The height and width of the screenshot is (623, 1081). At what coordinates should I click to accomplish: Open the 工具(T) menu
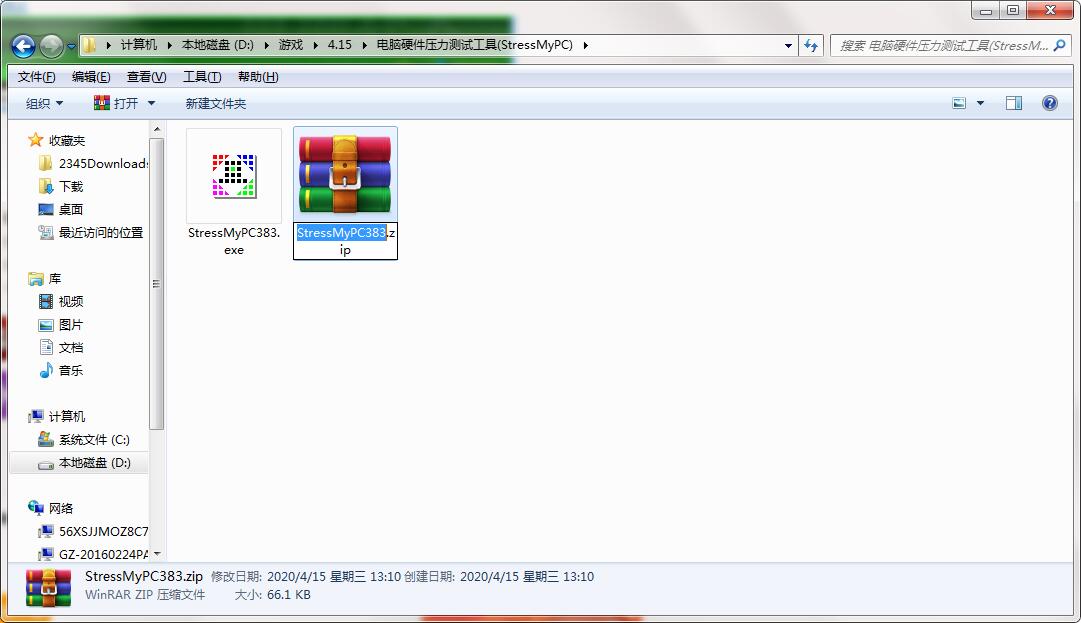(202, 76)
